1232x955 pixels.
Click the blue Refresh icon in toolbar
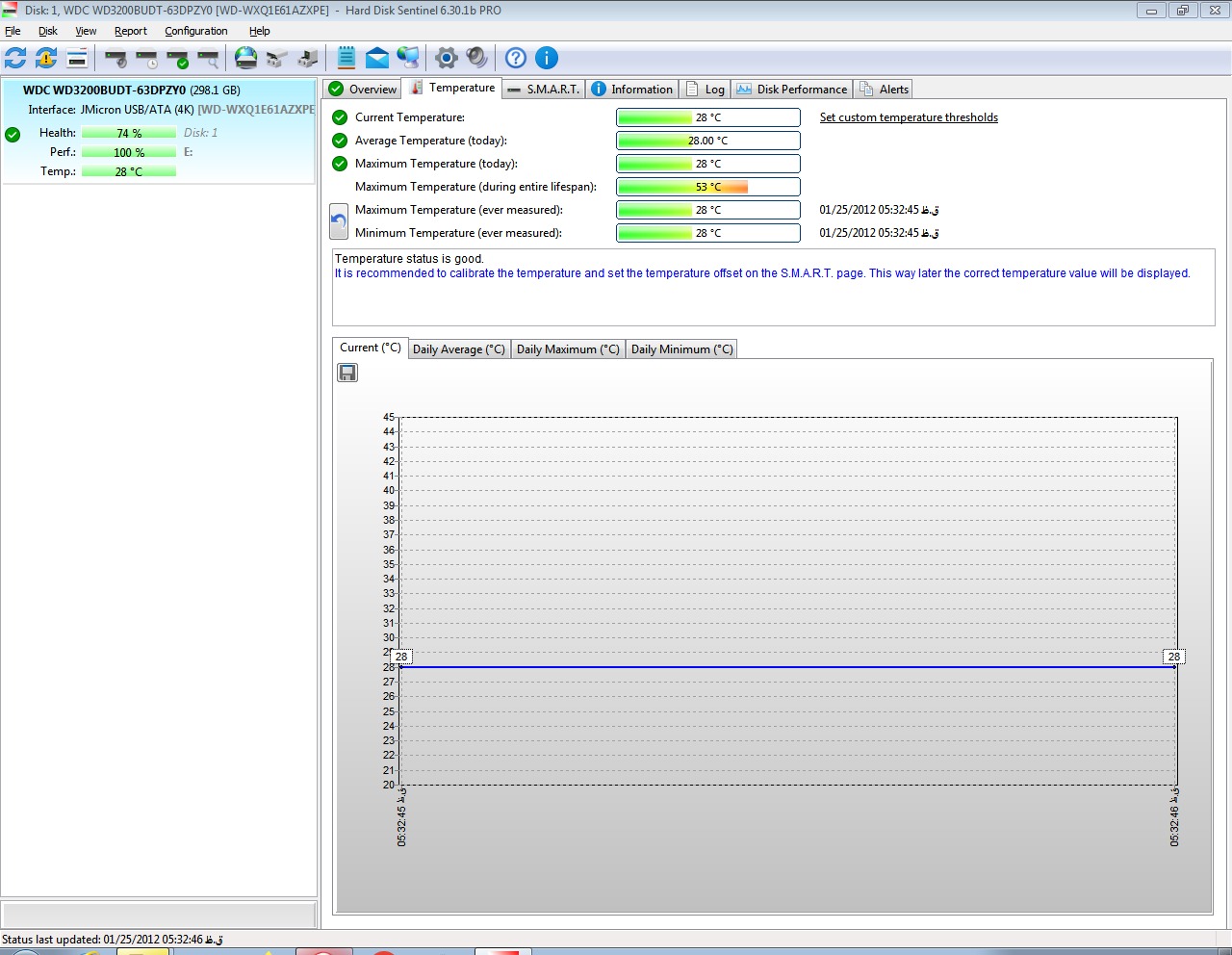pyautogui.click(x=15, y=59)
